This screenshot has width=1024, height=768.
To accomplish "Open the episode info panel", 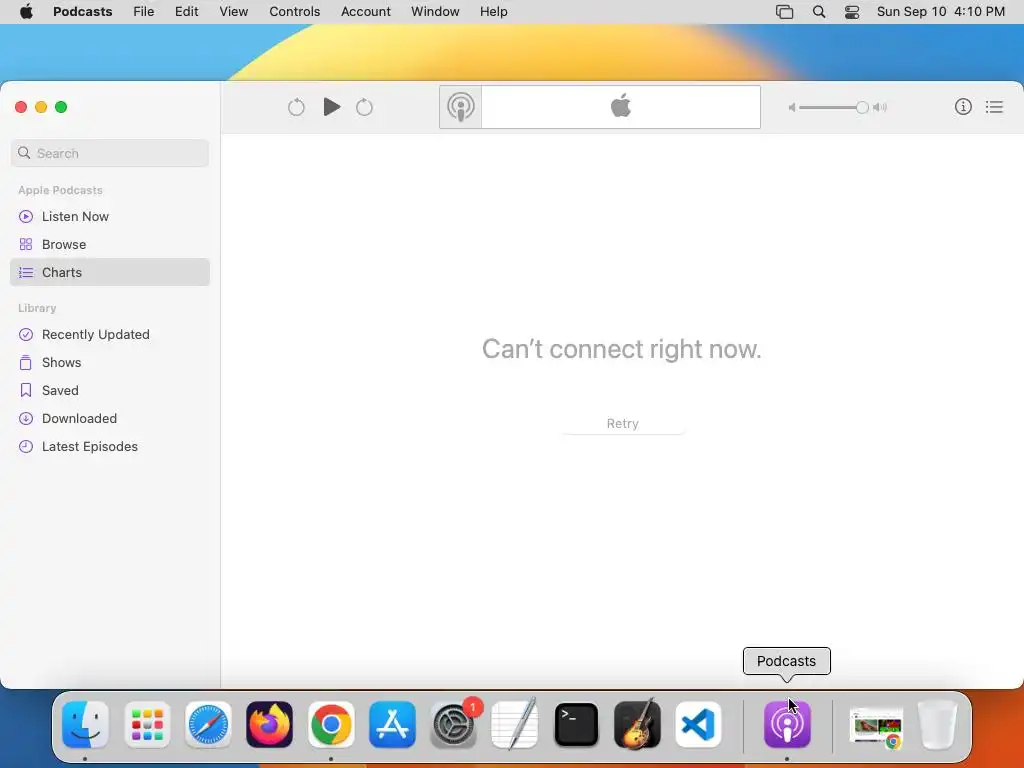I will click(x=963, y=106).
